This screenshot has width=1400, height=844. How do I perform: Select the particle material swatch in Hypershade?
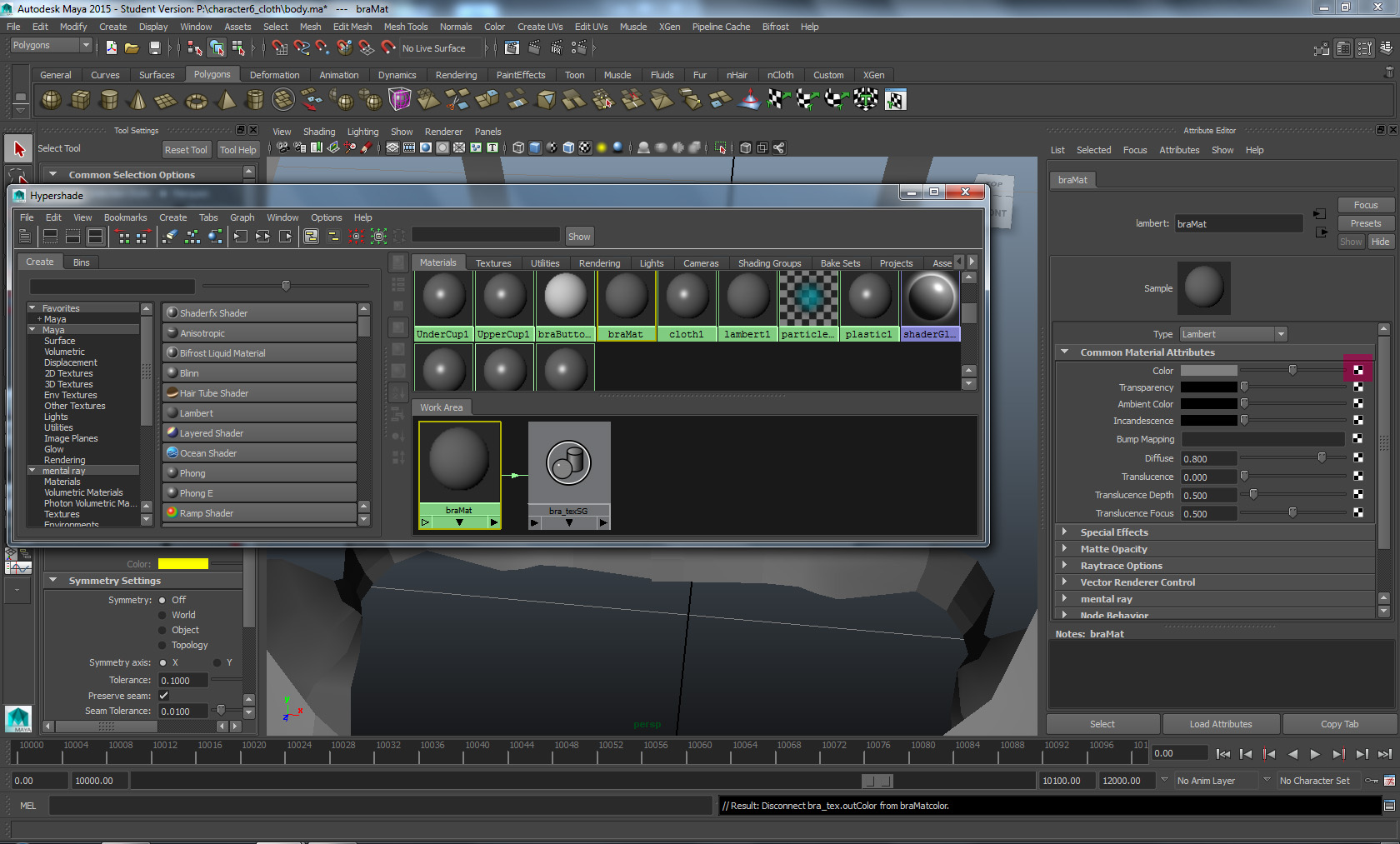point(807,307)
